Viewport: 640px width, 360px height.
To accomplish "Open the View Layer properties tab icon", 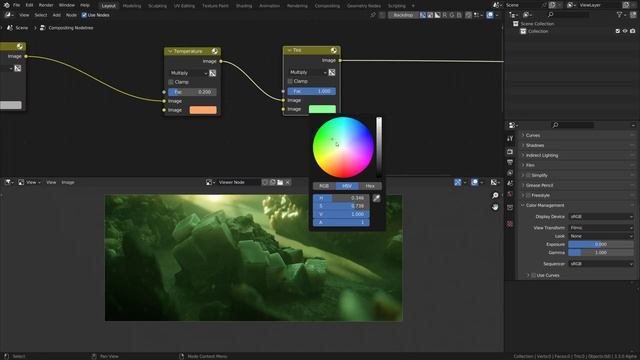I will [x=510, y=173].
